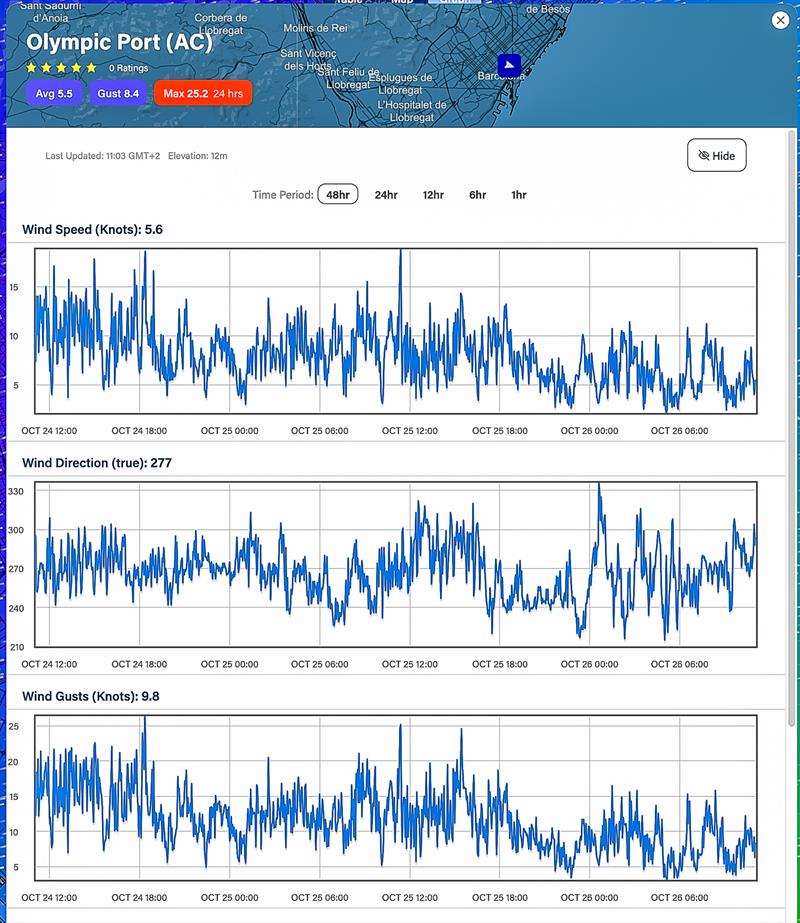The width and height of the screenshot is (800, 923).
Task: Switch time period to 12hr
Action: (433, 195)
